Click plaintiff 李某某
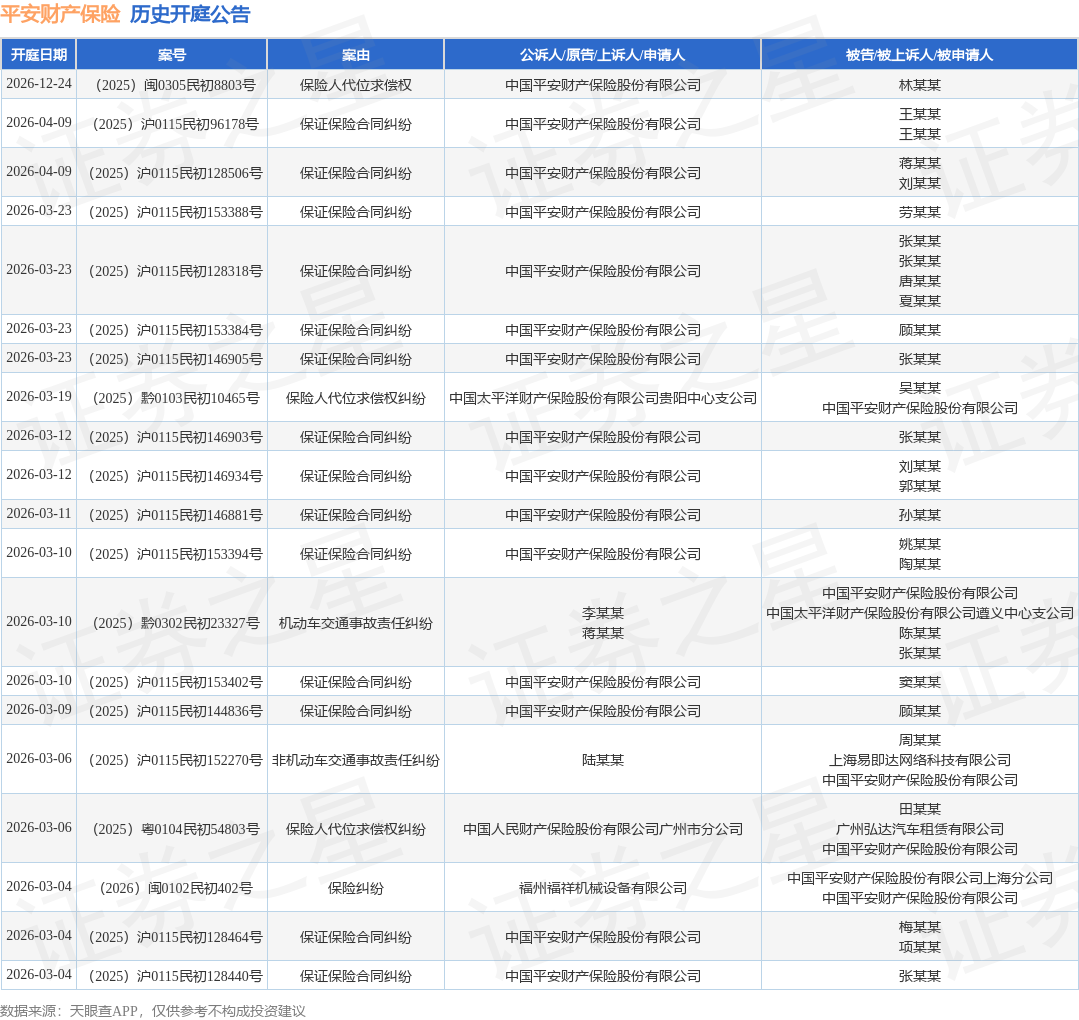This screenshot has height=1020, width=1079. (x=603, y=613)
